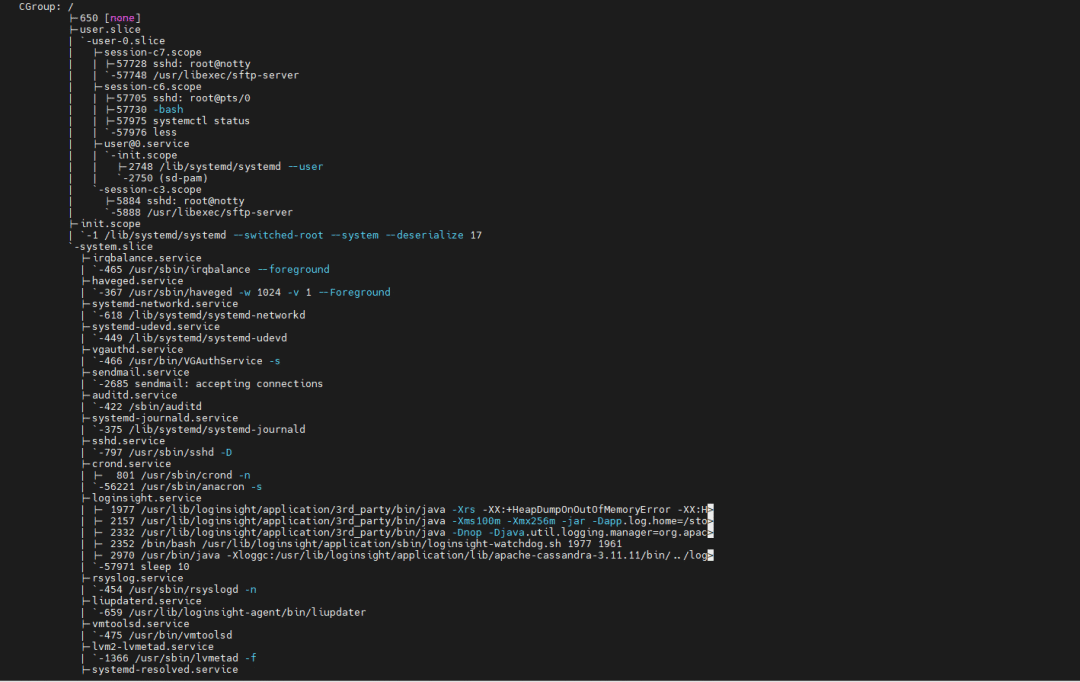Click '56221 /usr/sbin/anacron -s' line
Image resolution: width=1080 pixels, height=682 pixels.
coord(183,486)
